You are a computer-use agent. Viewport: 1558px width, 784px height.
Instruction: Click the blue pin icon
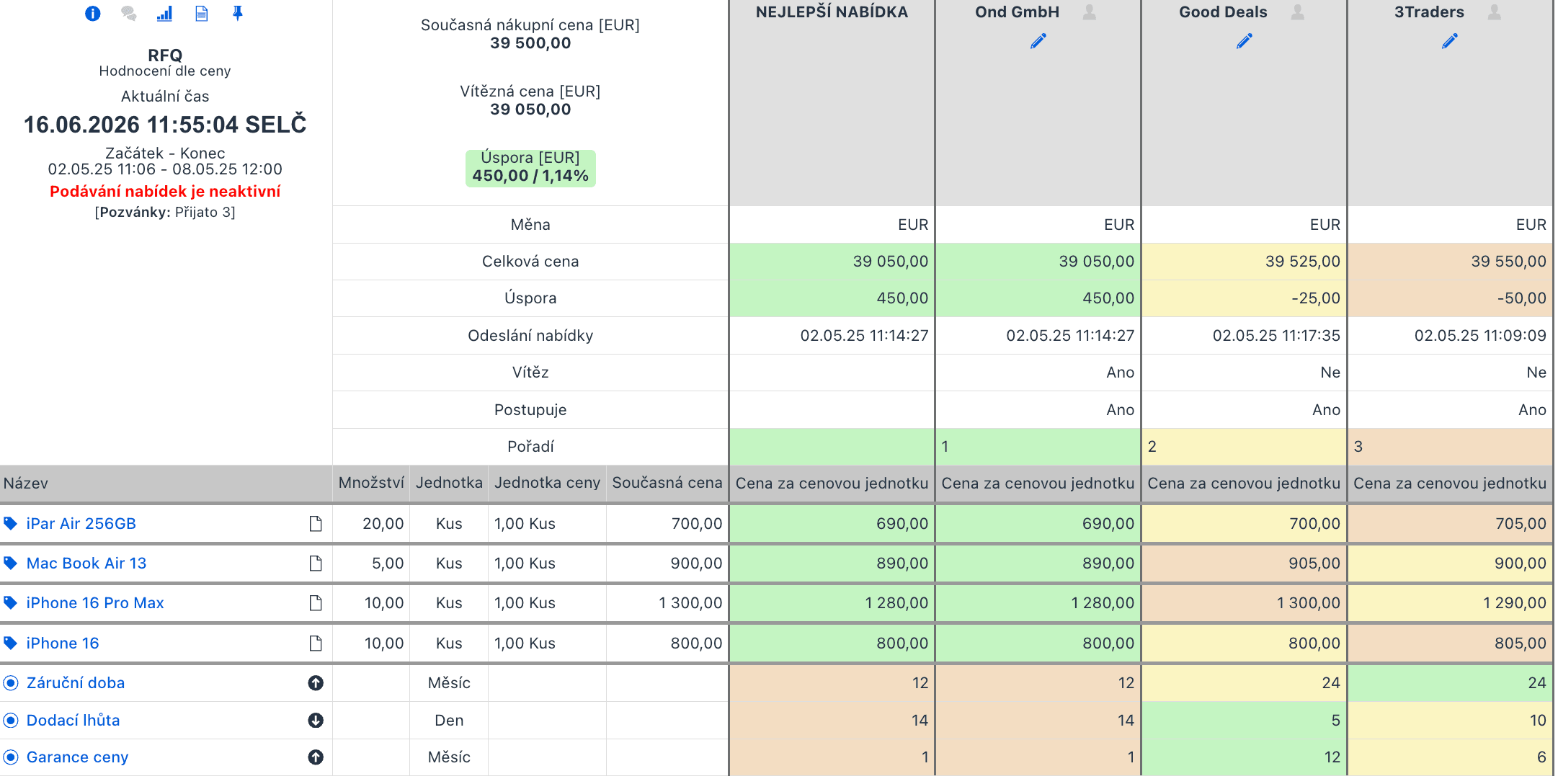[238, 14]
